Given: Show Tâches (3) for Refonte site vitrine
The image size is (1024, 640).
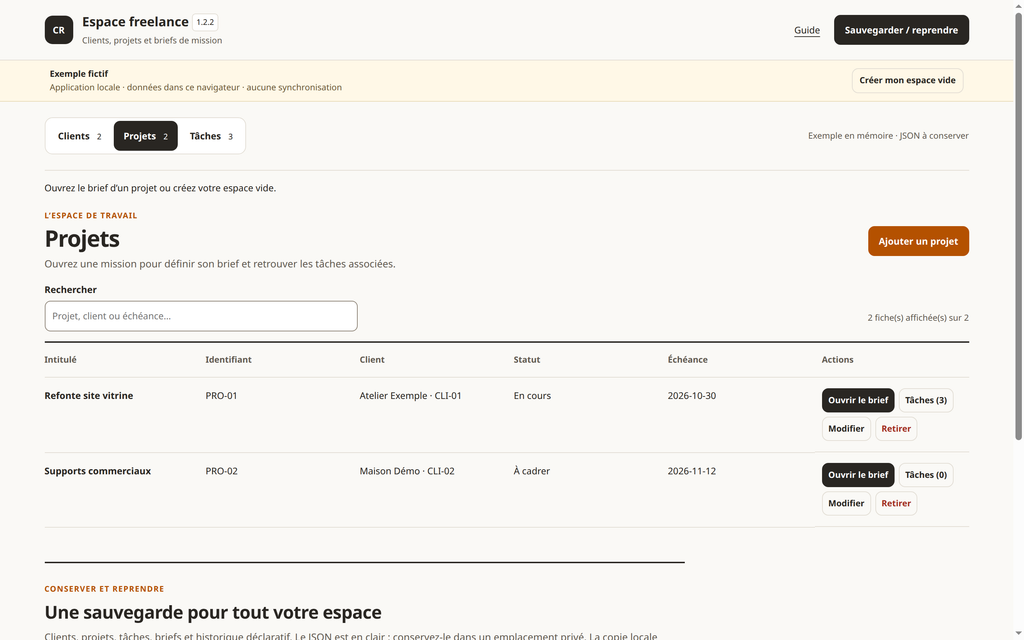Looking at the screenshot, I should (x=926, y=400).
